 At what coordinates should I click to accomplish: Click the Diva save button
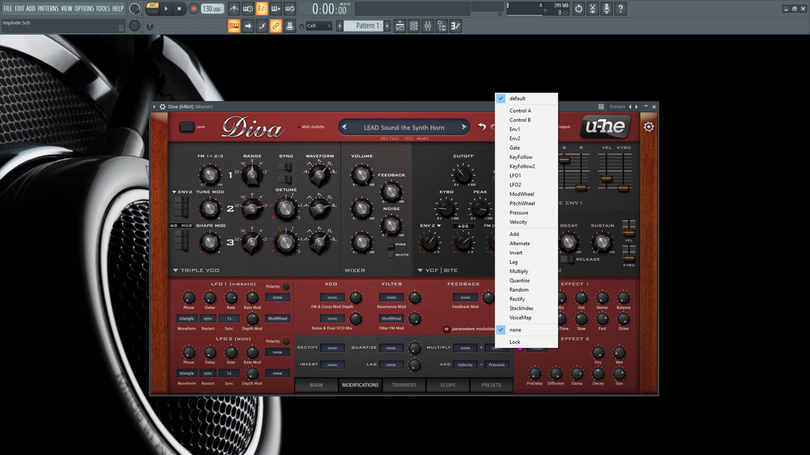186,127
